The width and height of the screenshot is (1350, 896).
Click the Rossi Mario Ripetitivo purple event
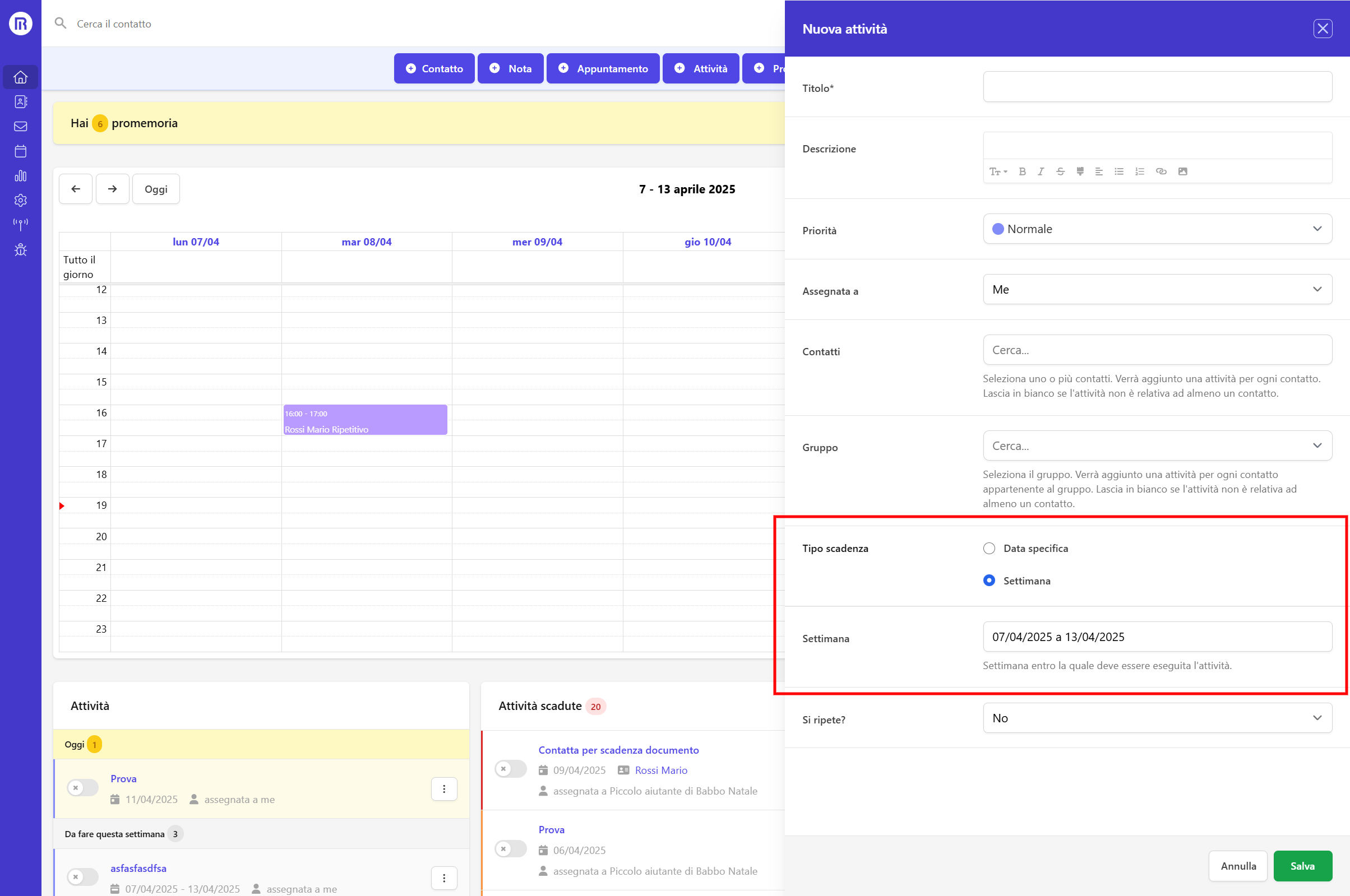click(x=364, y=420)
